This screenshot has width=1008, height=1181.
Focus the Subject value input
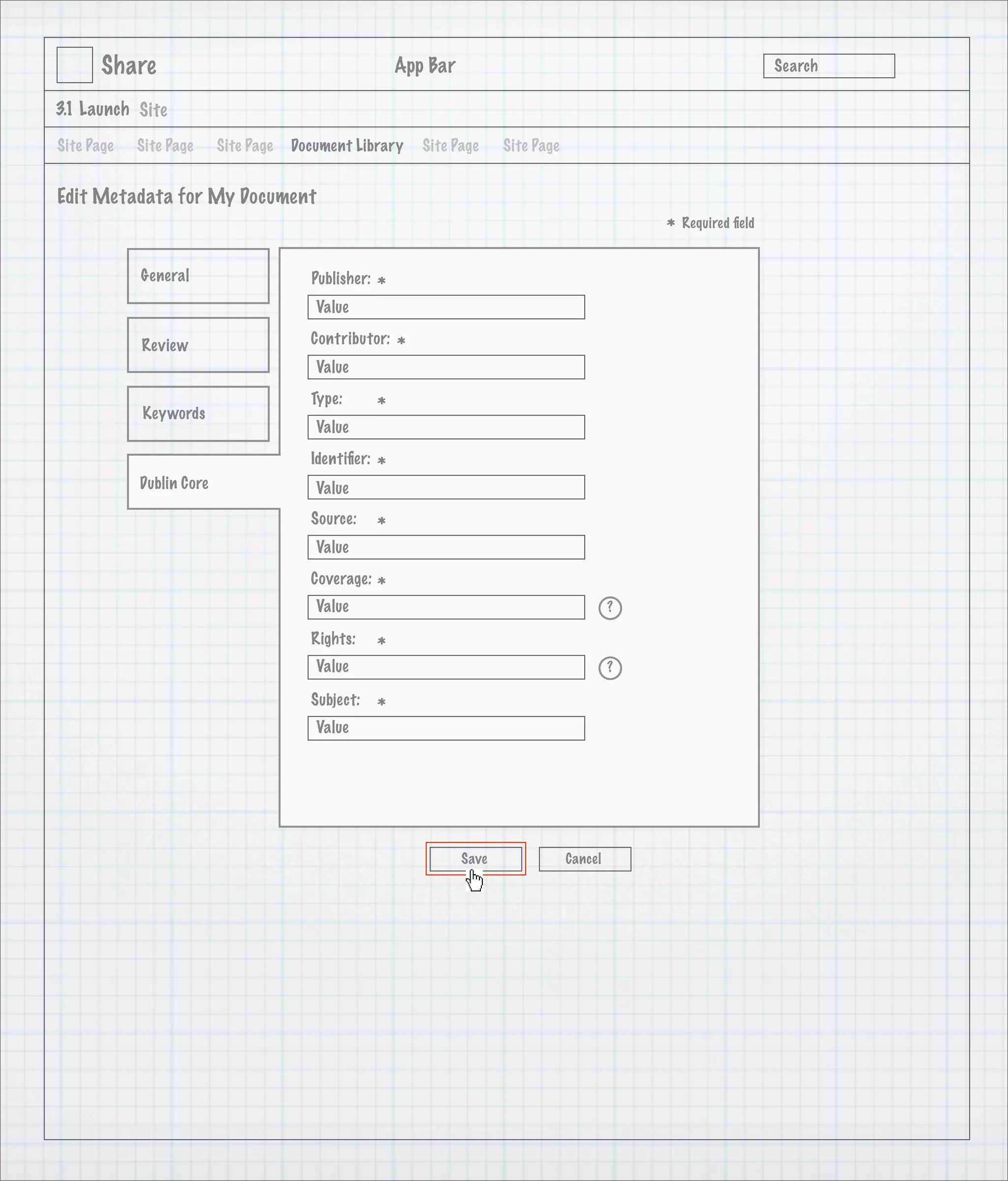[x=446, y=728]
